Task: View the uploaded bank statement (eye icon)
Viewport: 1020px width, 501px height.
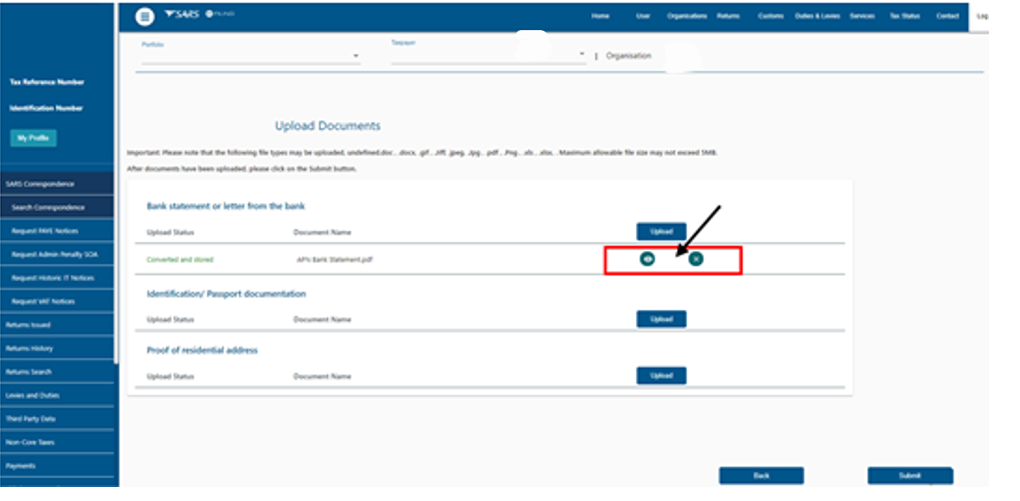Action: (x=648, y=259)
